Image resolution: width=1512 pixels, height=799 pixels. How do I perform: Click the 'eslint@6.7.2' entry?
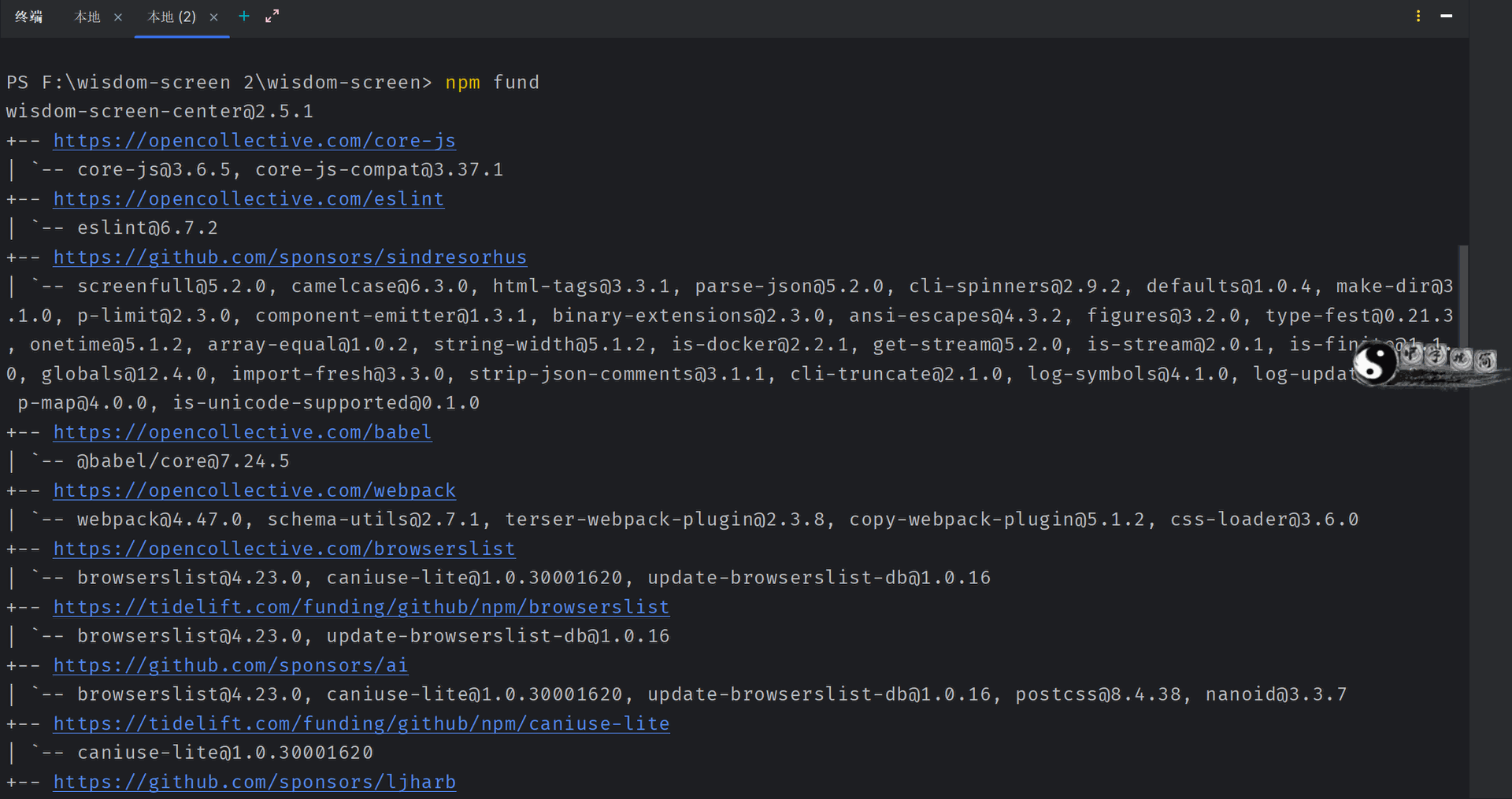pos(147,228)
